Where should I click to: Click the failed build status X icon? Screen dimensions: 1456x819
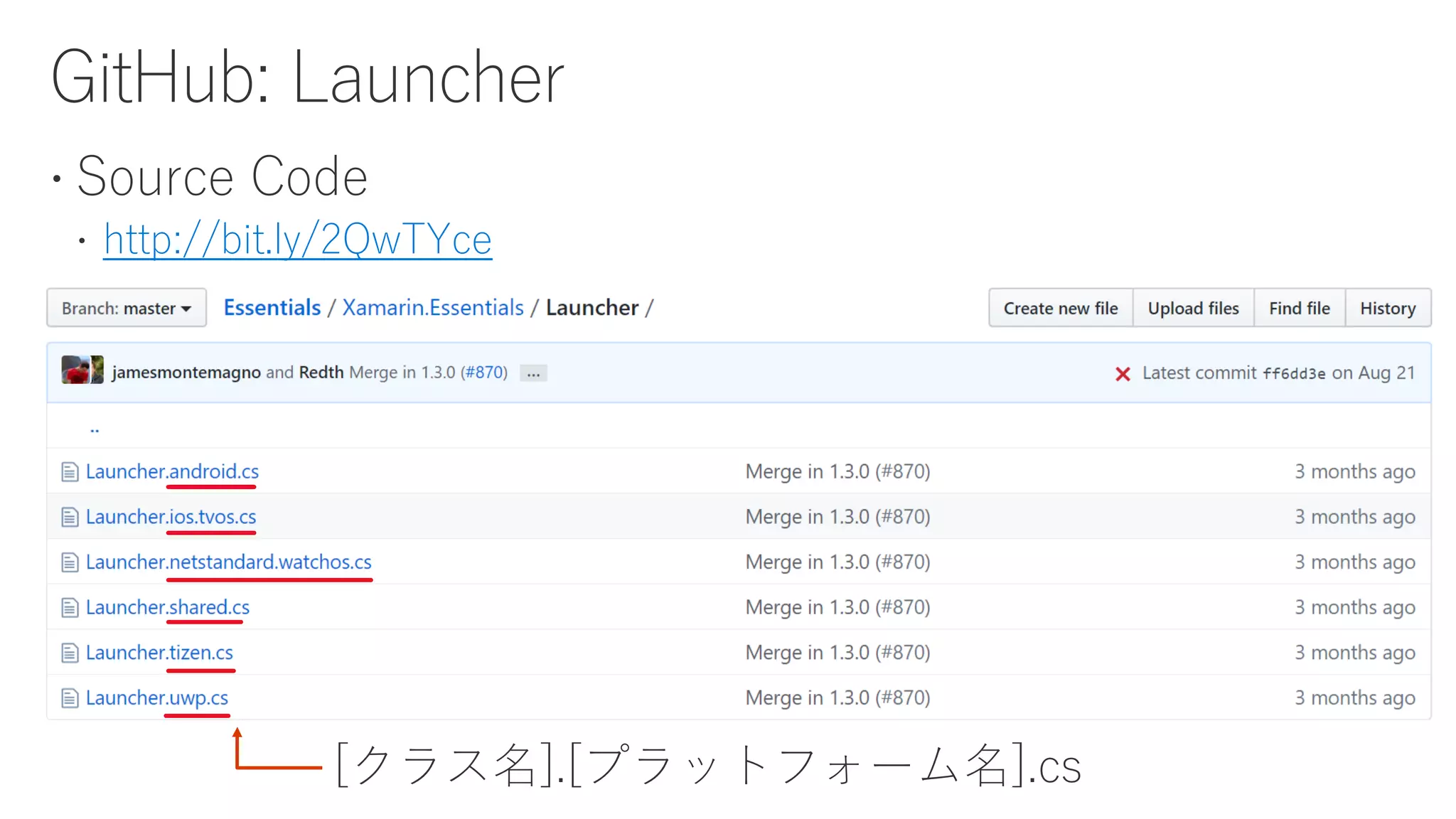pyautogui.click(x=1123, y=374)
